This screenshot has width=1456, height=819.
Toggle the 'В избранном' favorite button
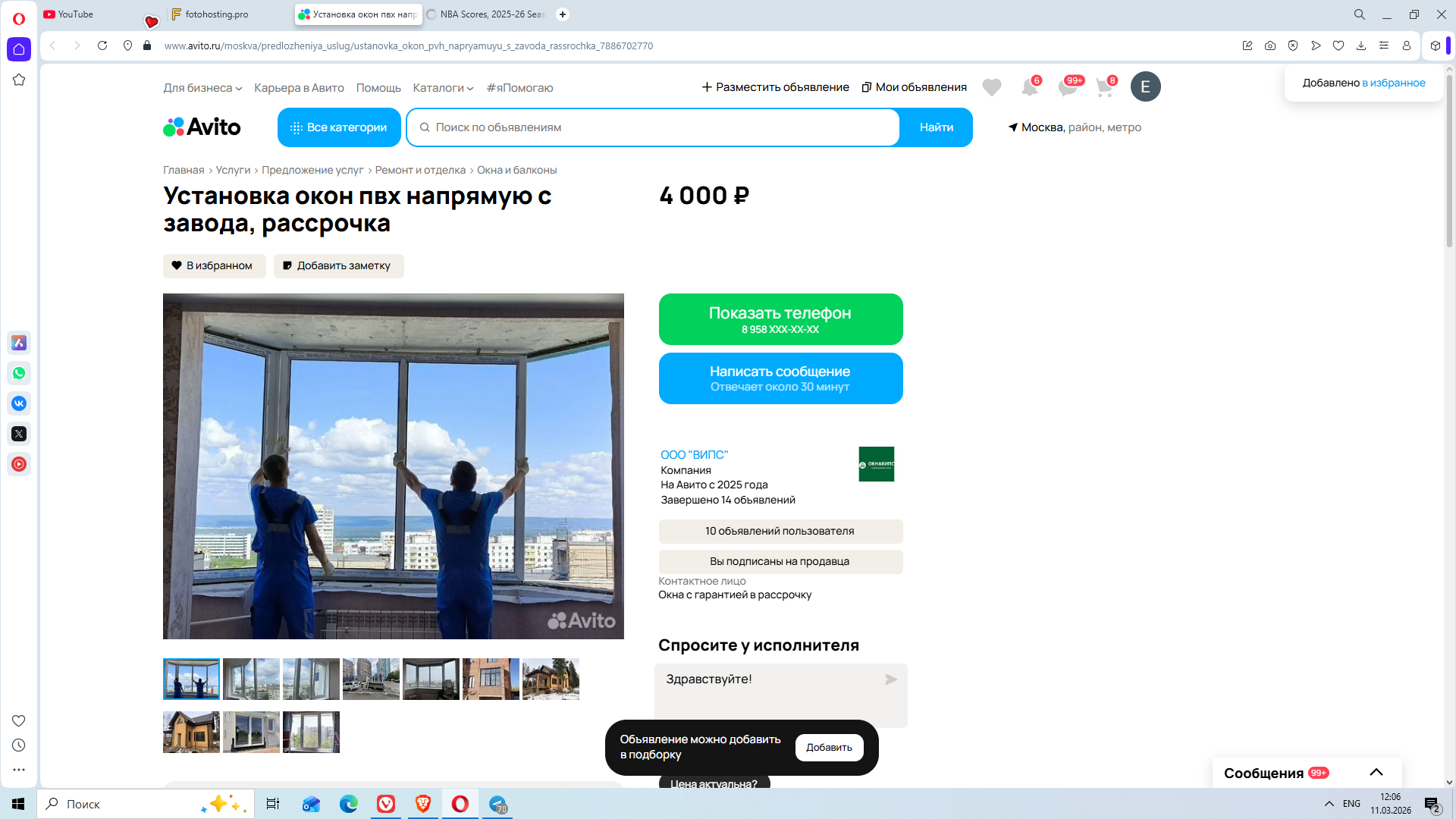[214, 265]
